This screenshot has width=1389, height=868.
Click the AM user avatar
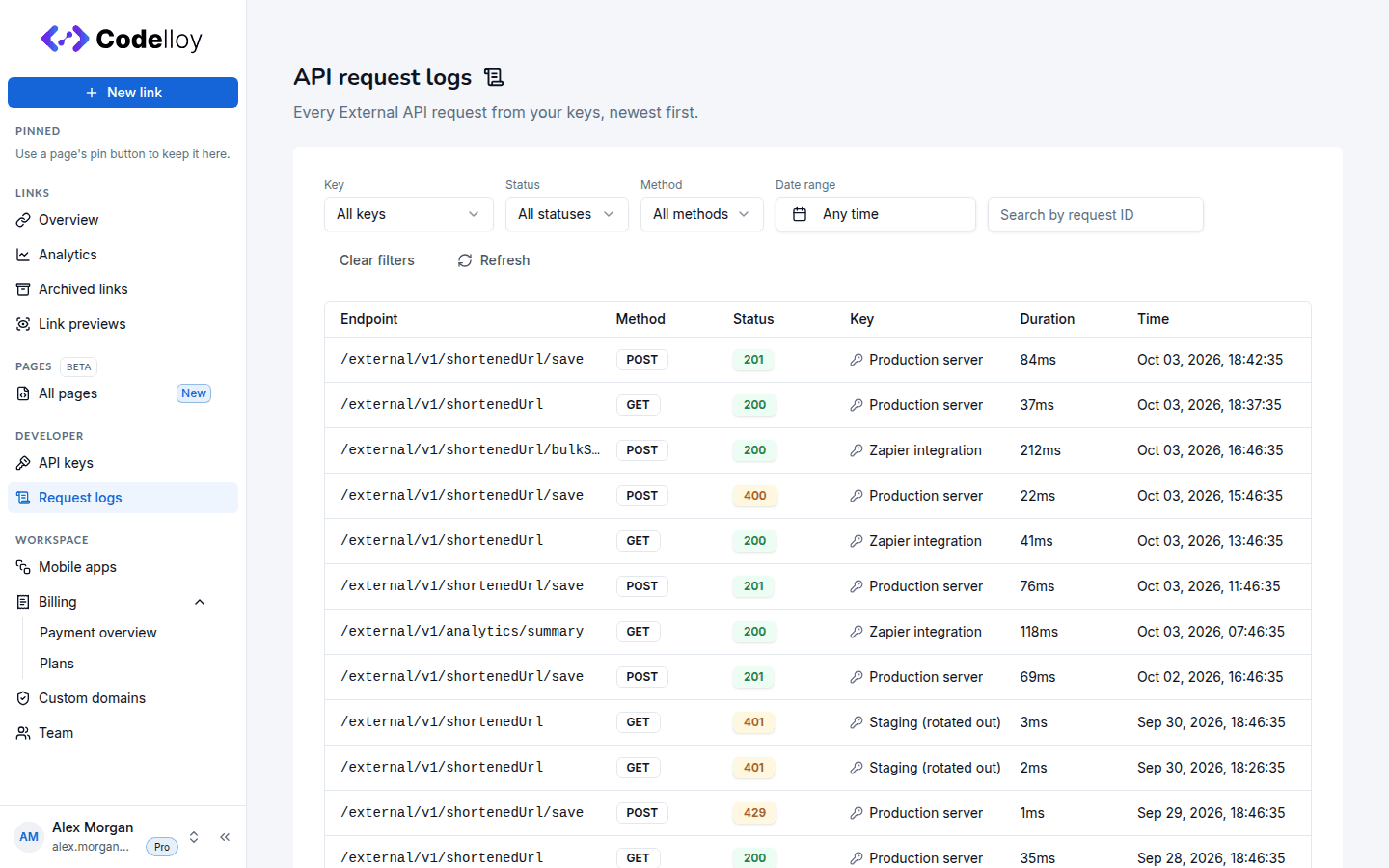tap(29, 837)
